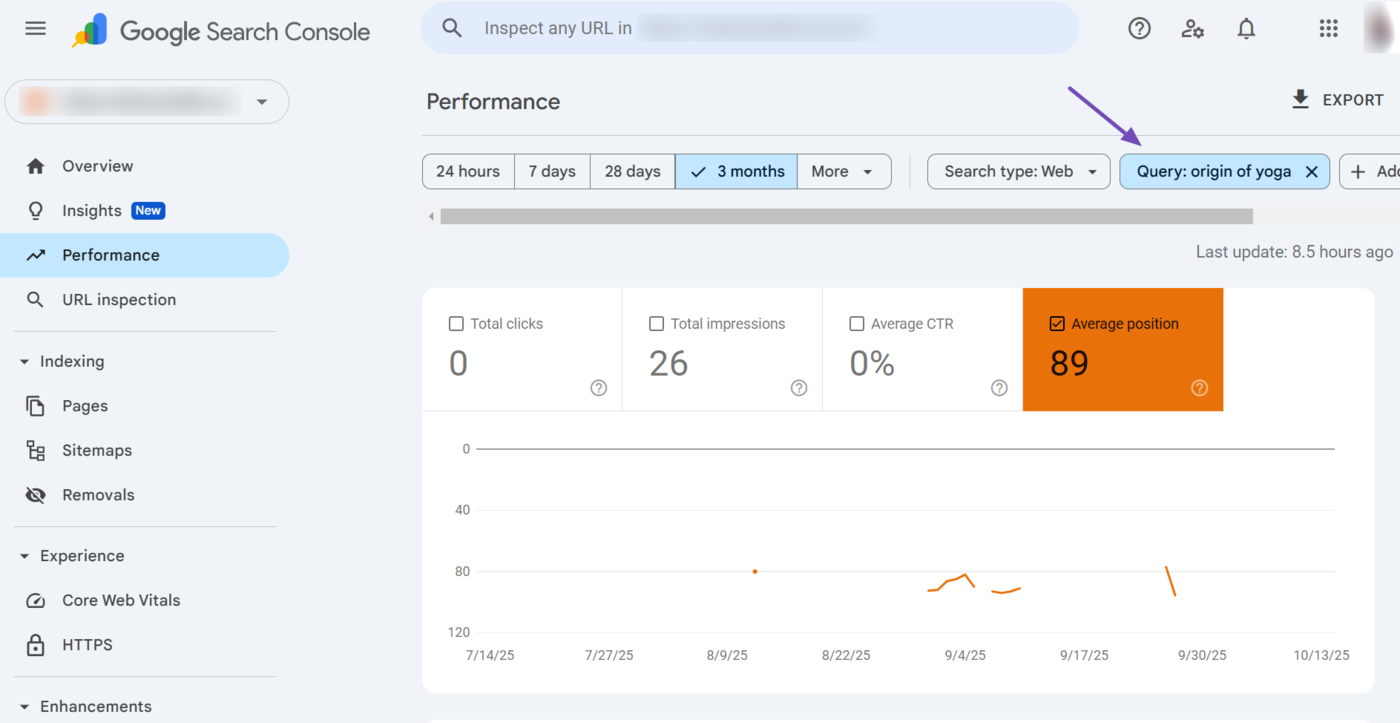The height and width of the screenshot is (723, 1400).
Task: Click the help icon on Average position card
Action: click(x=1199, y=388)
